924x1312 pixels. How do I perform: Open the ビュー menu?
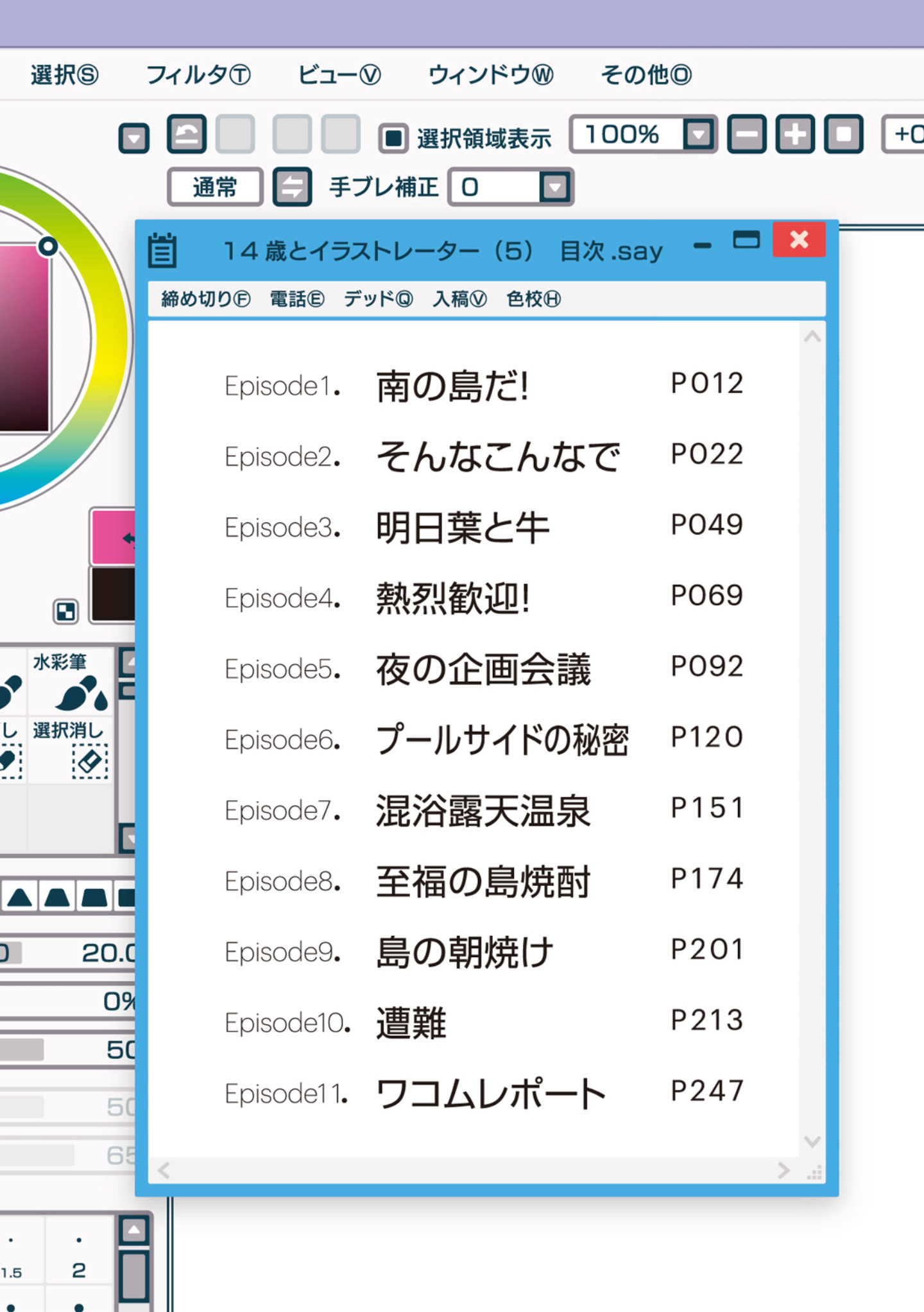pyautogui.click(x=339, y=75)
